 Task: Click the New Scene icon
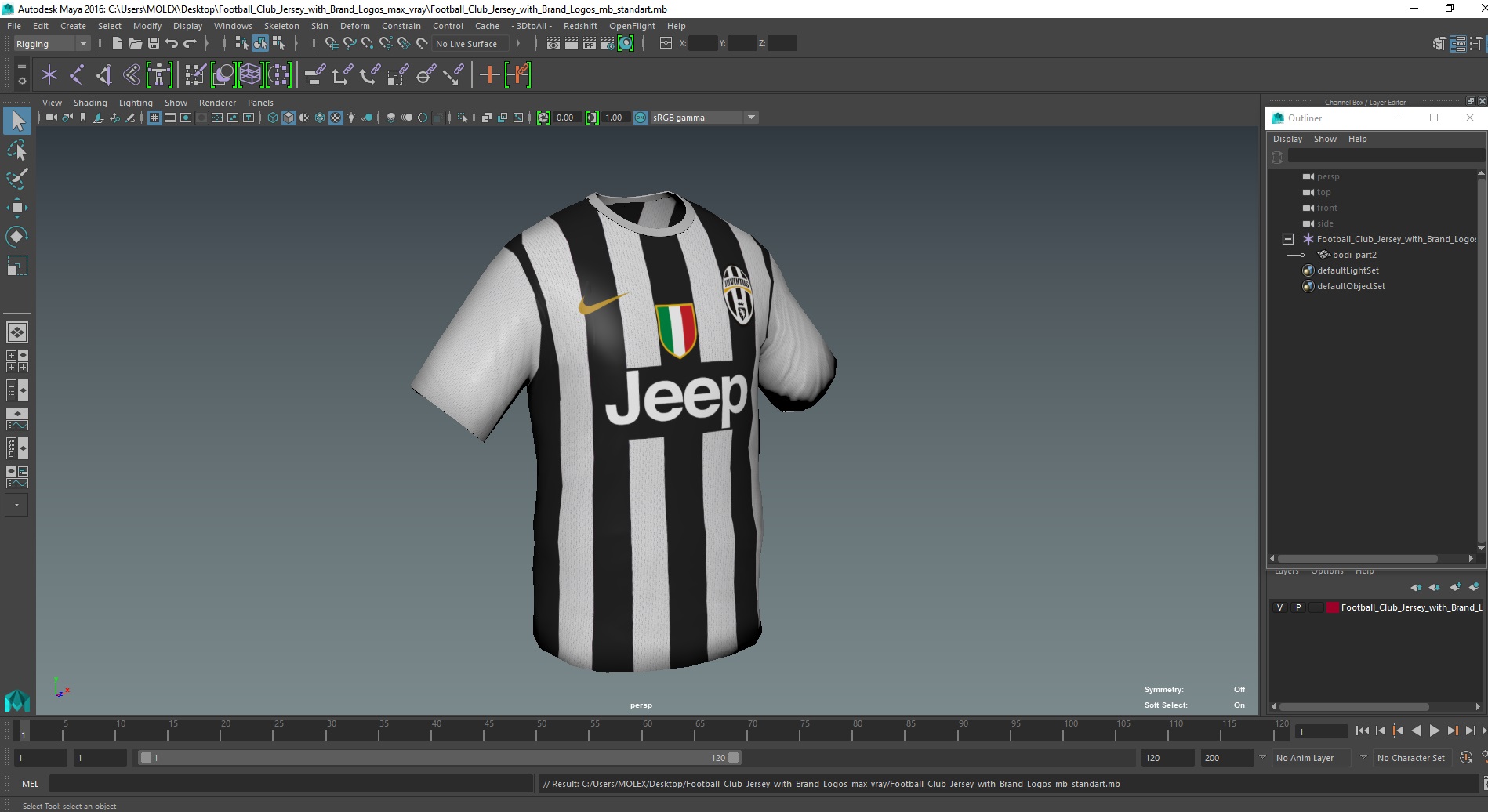click(x=117, y=44)
